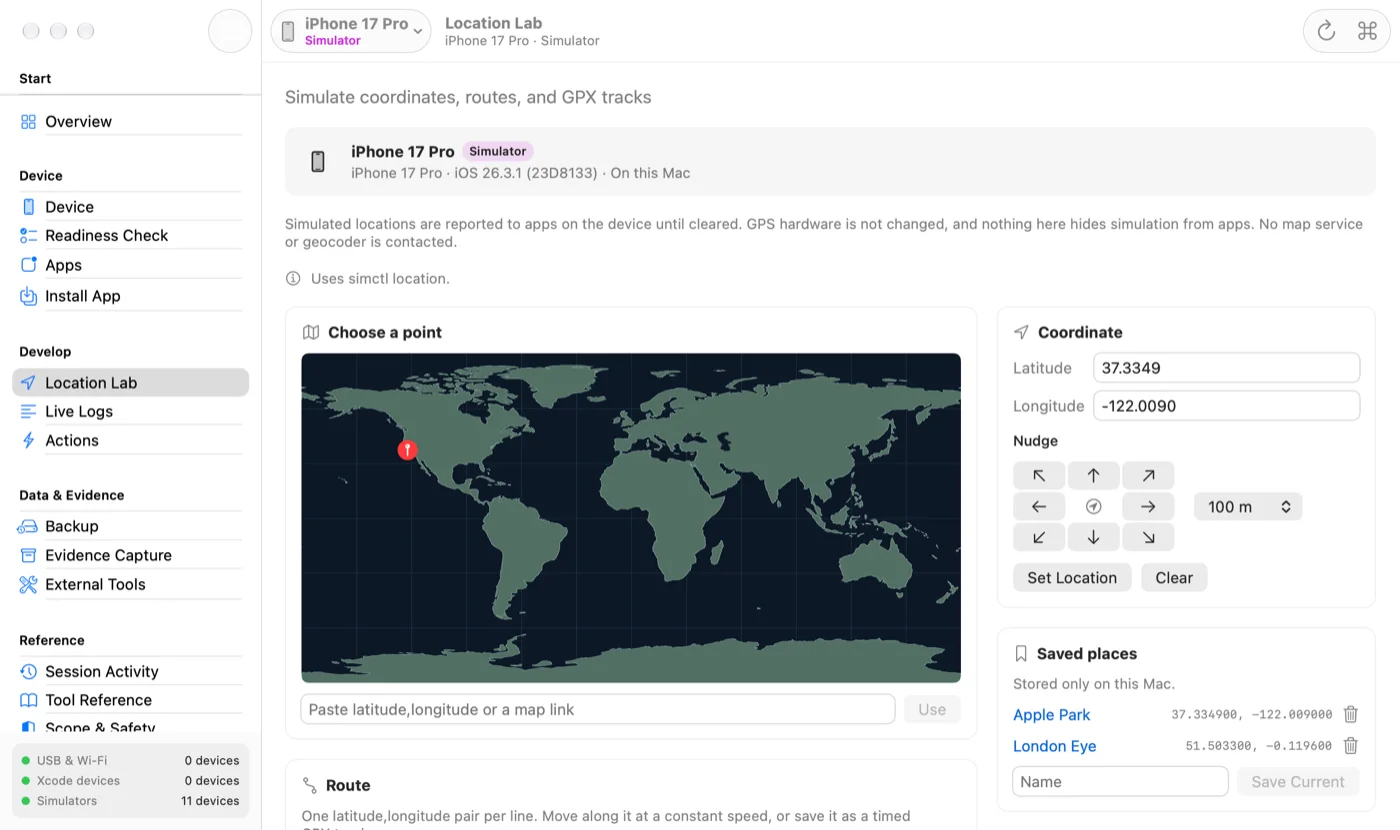Open Install App in the sidebar
This screenshot has height=830, width=1400.
point(130,296)
